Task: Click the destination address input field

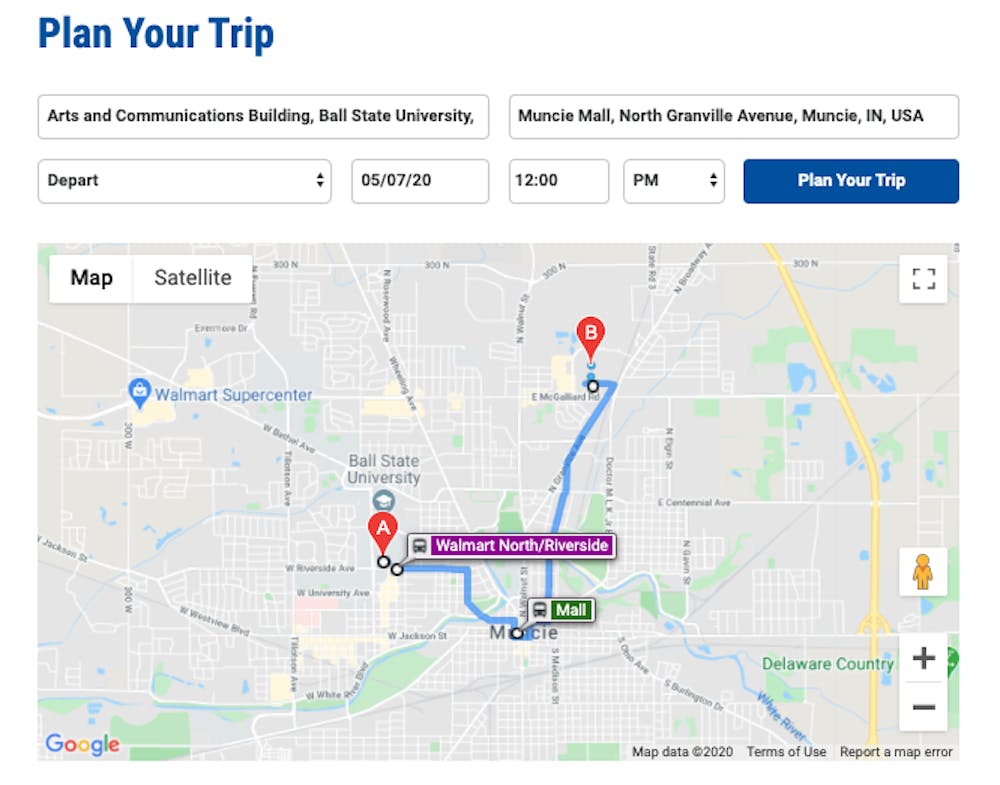Action: click(x=733, y=116)
